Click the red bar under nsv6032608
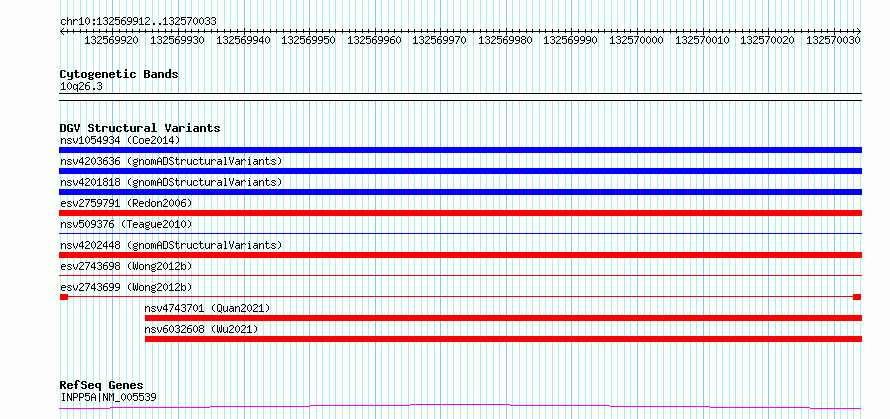Screen dimensions: 890x419 click(503, 339)
